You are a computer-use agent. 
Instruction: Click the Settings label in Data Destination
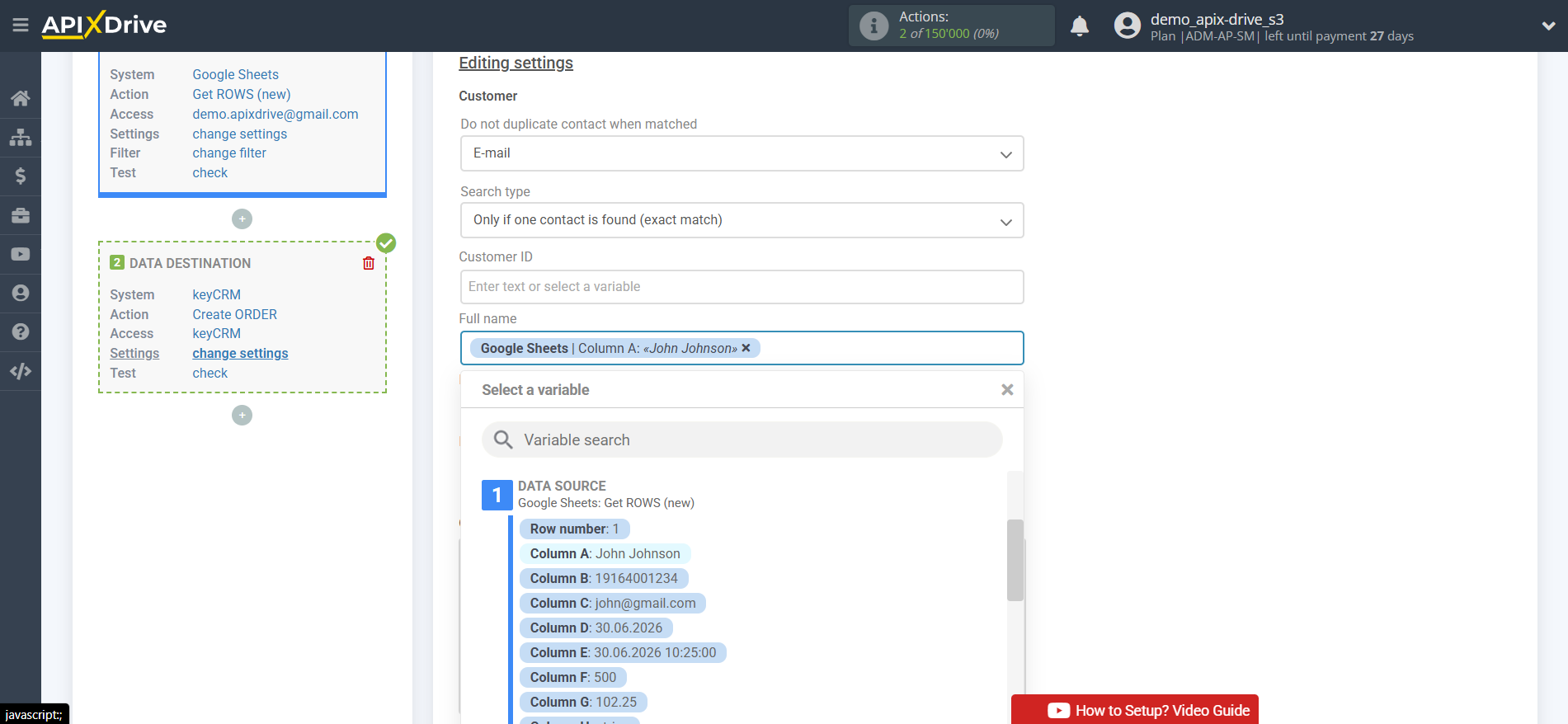pos(134,353)
